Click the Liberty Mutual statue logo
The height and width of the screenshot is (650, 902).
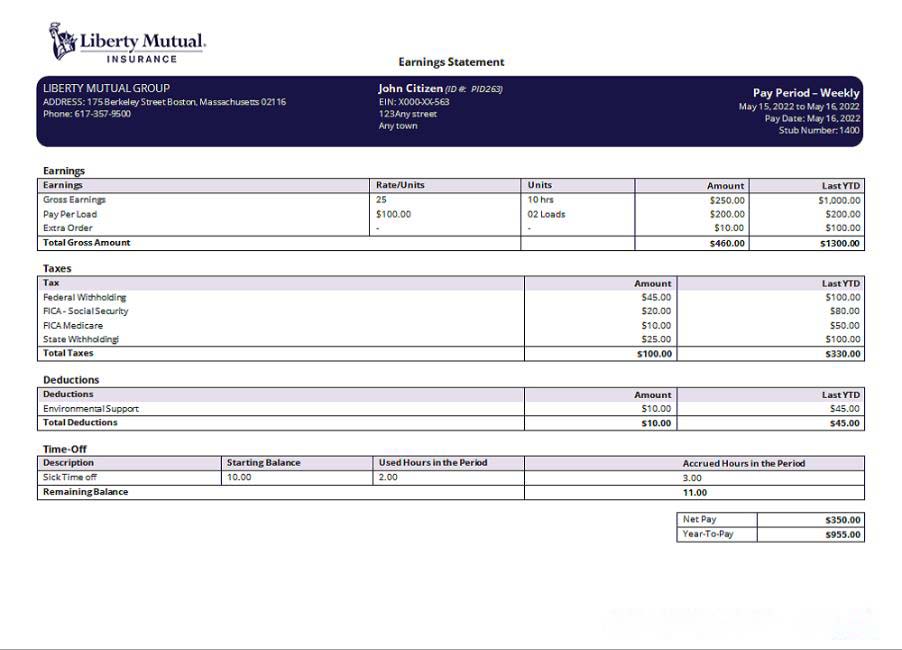(63, 41)
